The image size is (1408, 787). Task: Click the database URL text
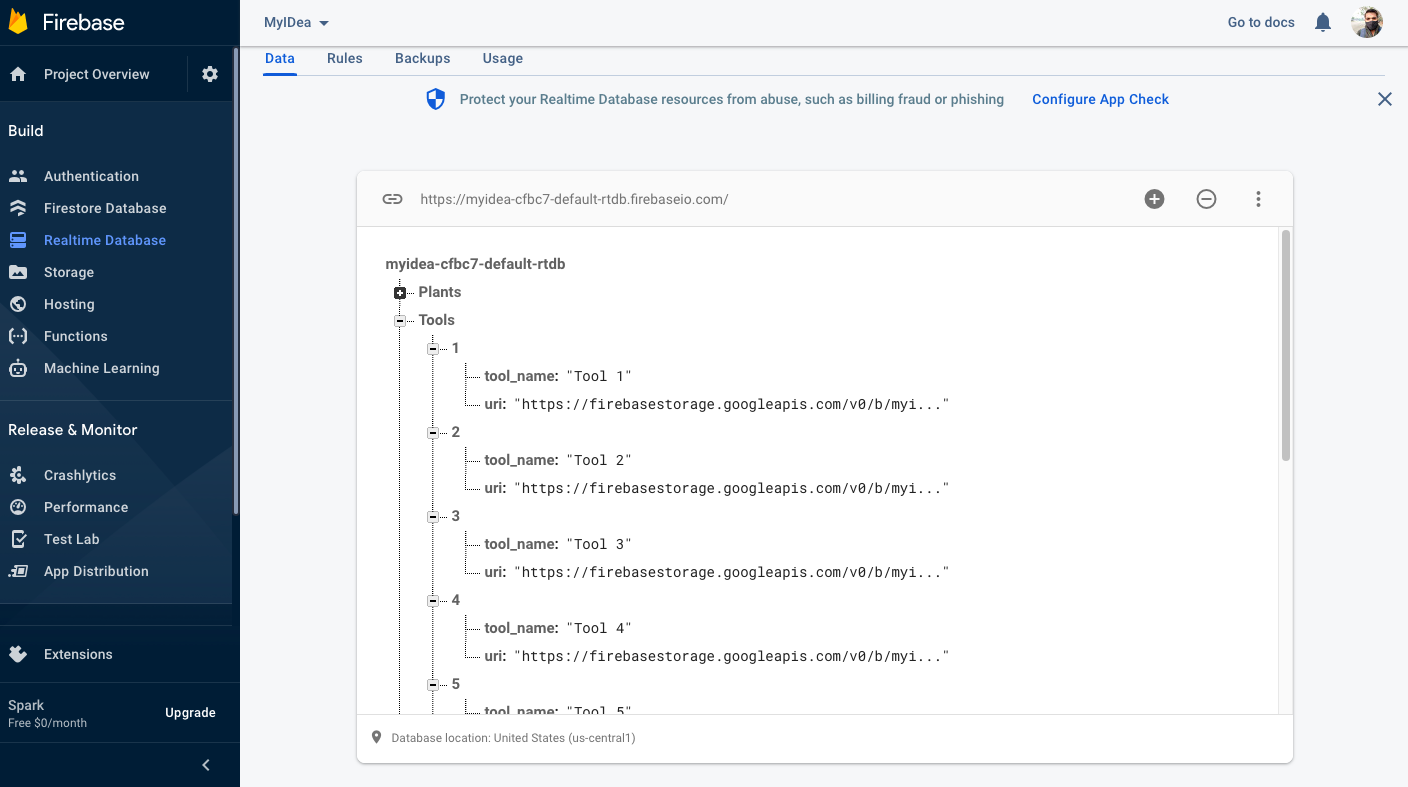(x=574, y=199)
